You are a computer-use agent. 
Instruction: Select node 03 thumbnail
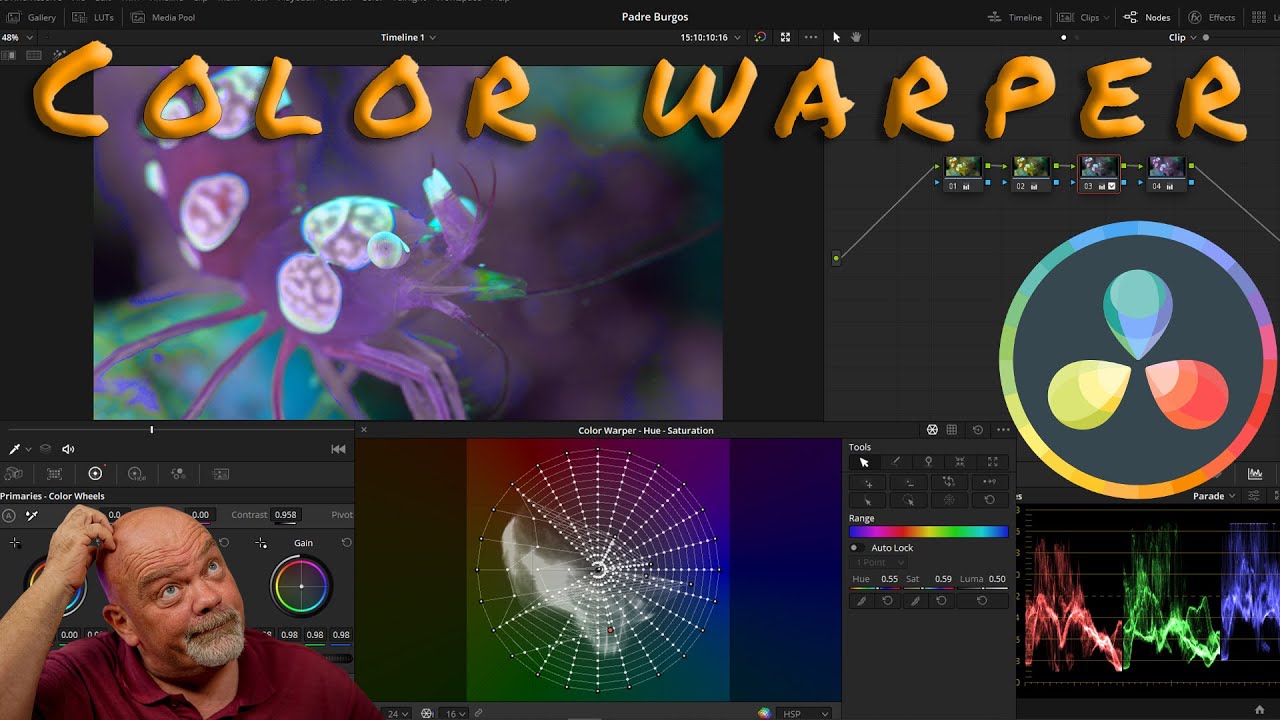[1099, 167]
